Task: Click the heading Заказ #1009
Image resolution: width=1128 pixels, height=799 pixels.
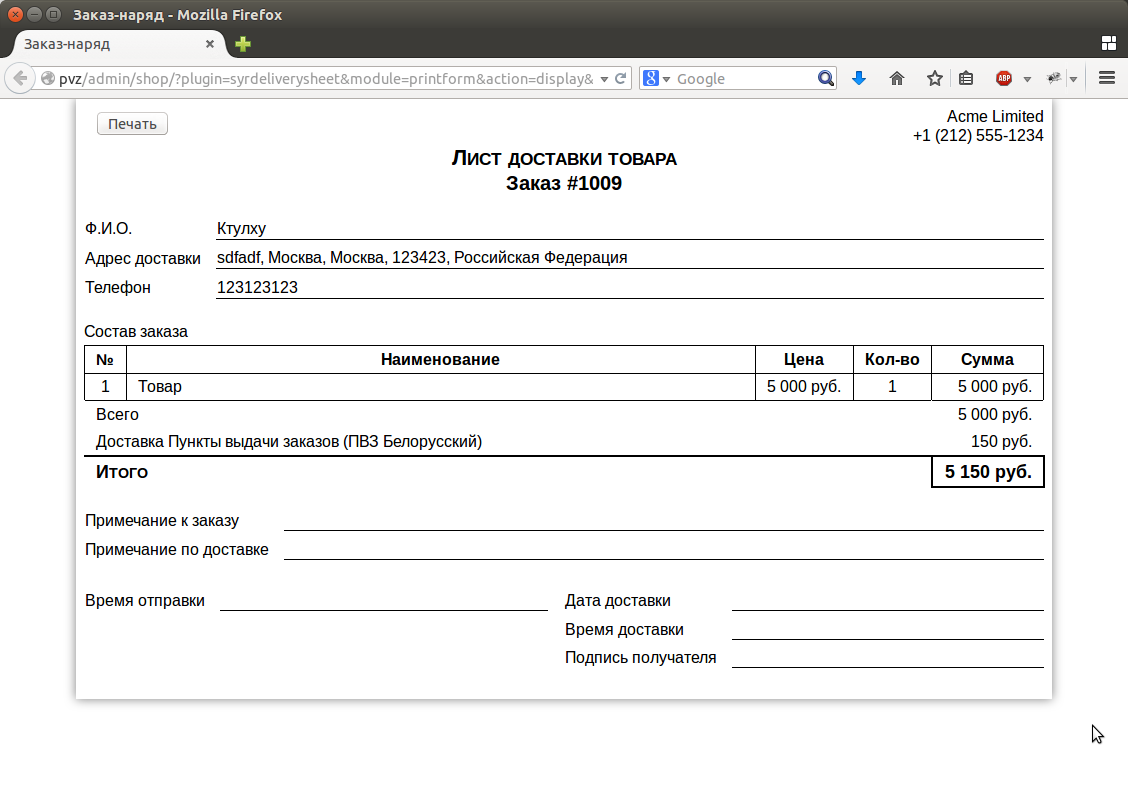Action: [x=564, y=183]
